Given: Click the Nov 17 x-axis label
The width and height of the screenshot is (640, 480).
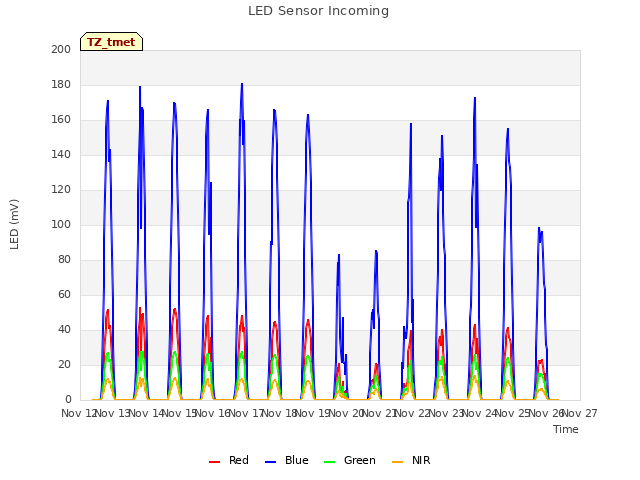Looking at the screenshot, I should (x=246, y=413).
